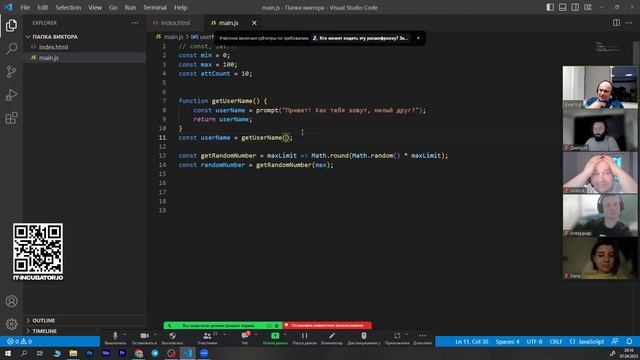Open the Help menu
This screenshot has width=640, height=360.
180,7
